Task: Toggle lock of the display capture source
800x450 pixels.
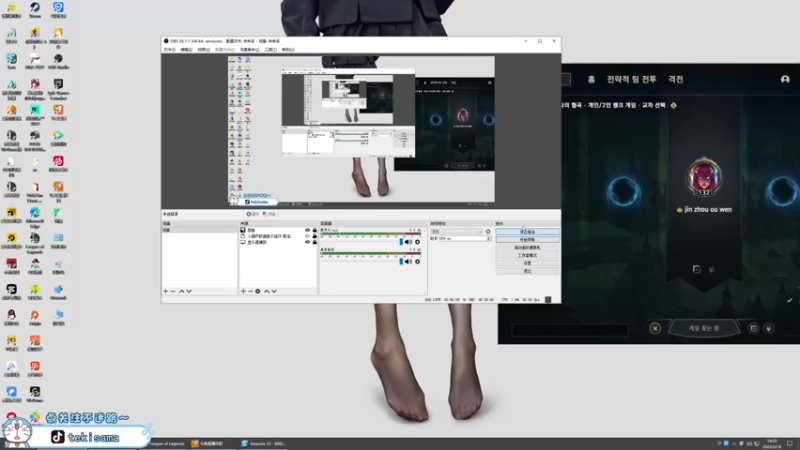Action: tap(314, 242)
